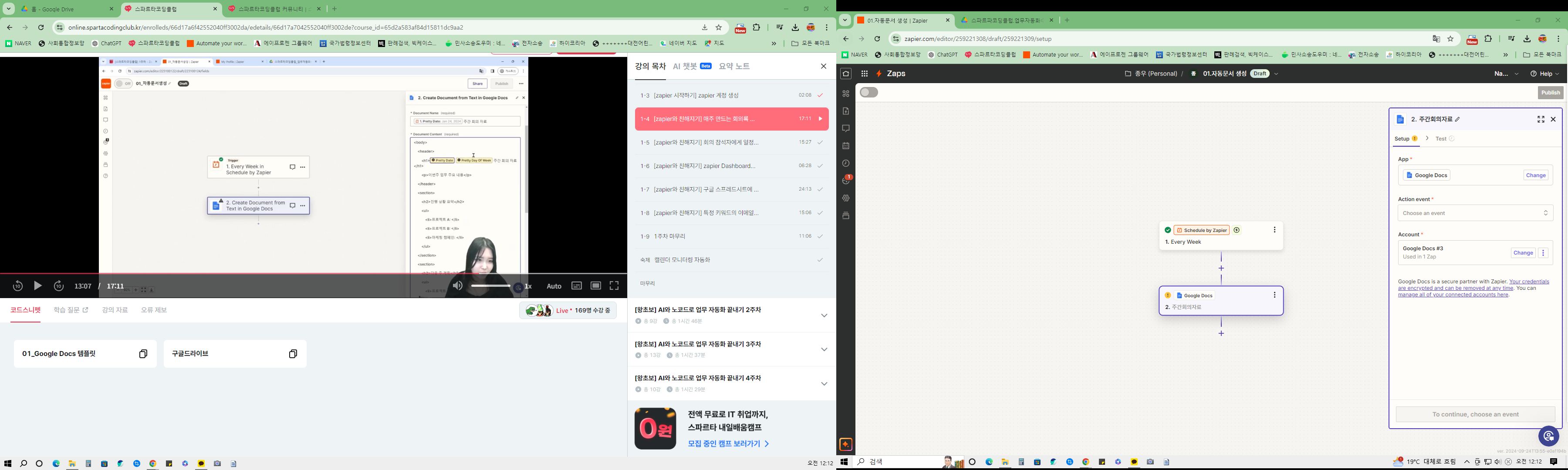The image size is (1568, 470).
Task: Open the comments/notes icon in Zapier sidebar
Action: point(846,128)
